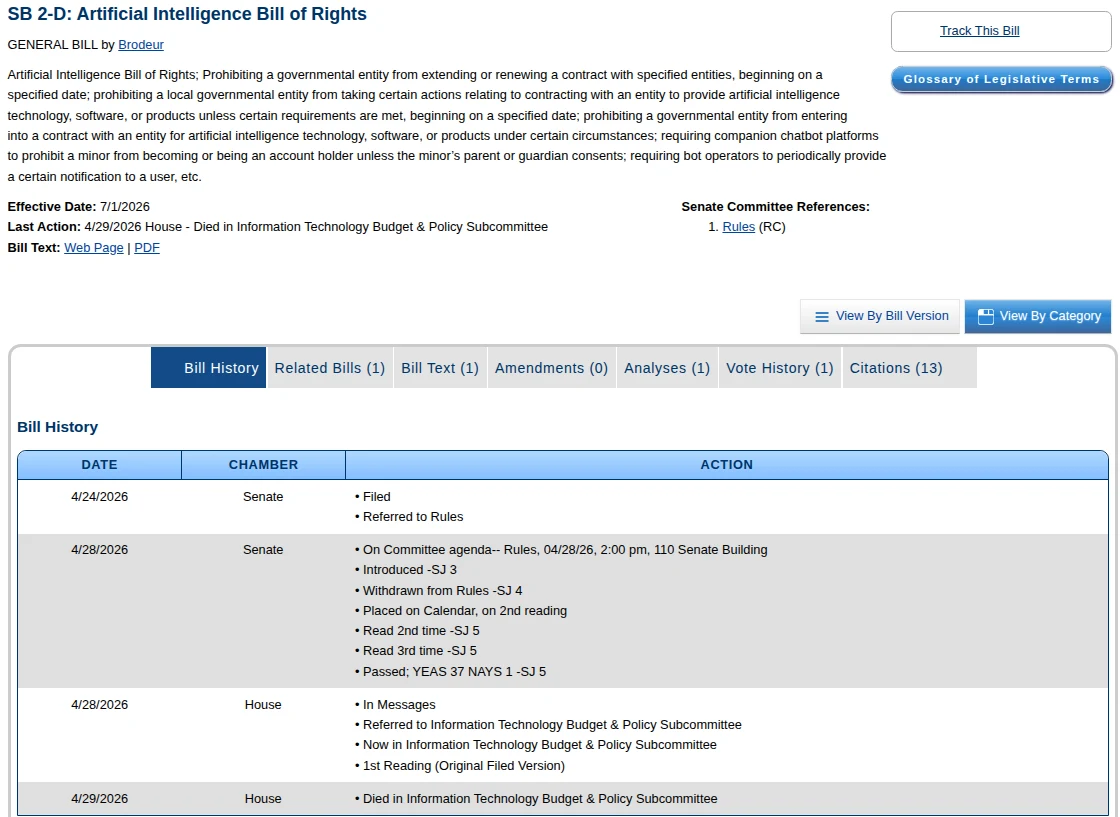Click the 4/29/2026 date cell
This screenshot has height=817, width=1120.
(x=99, y=799)
